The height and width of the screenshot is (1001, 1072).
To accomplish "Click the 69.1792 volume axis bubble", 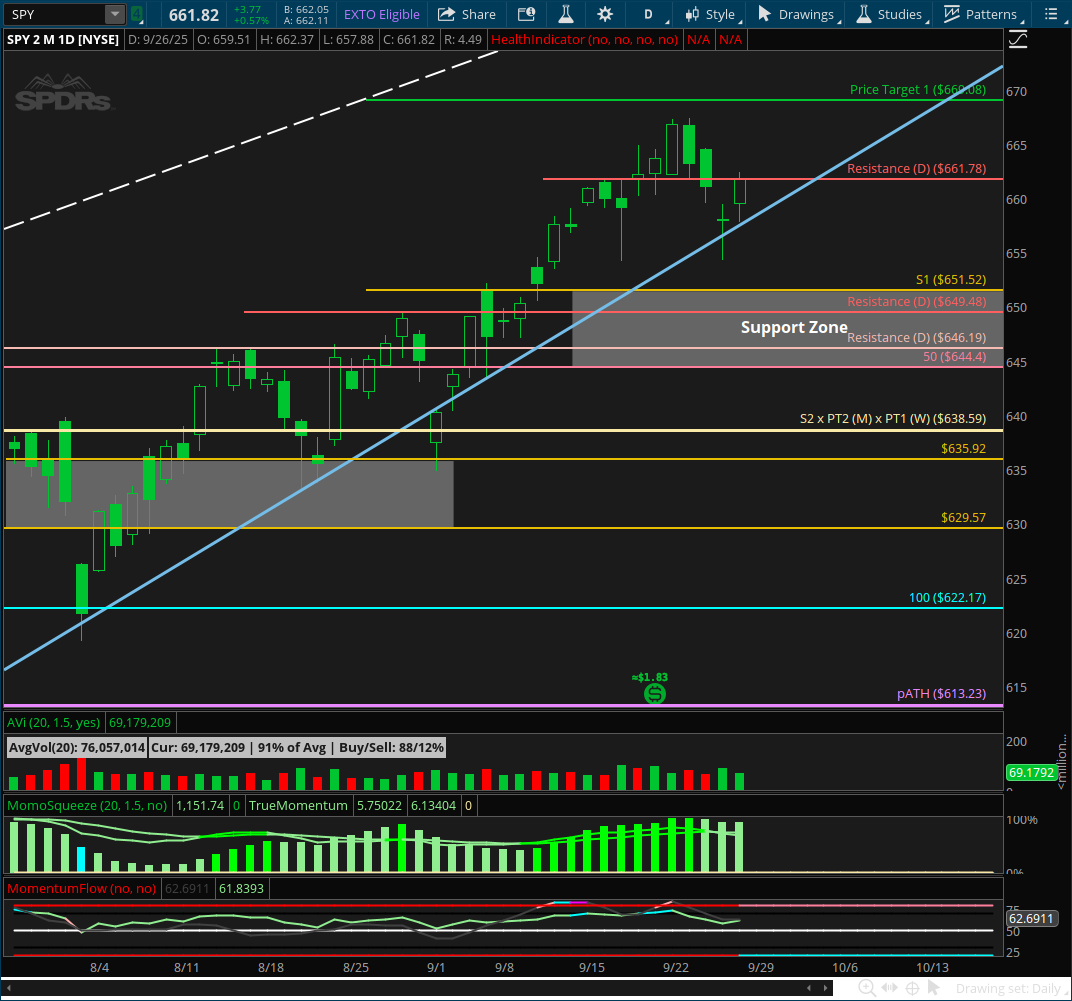I will tap(1031, 773).
